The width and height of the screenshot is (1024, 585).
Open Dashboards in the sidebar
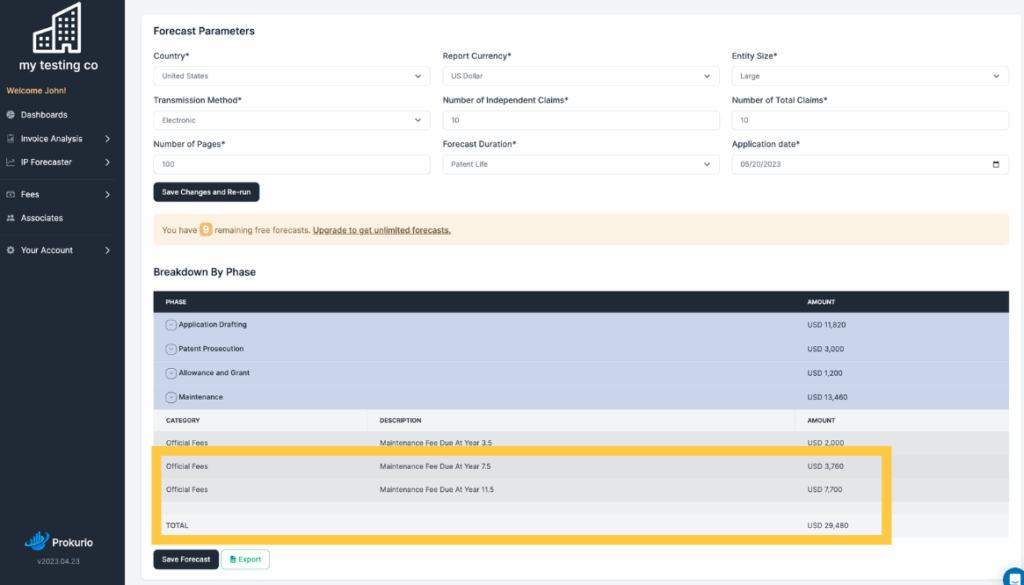coord(44,115)
